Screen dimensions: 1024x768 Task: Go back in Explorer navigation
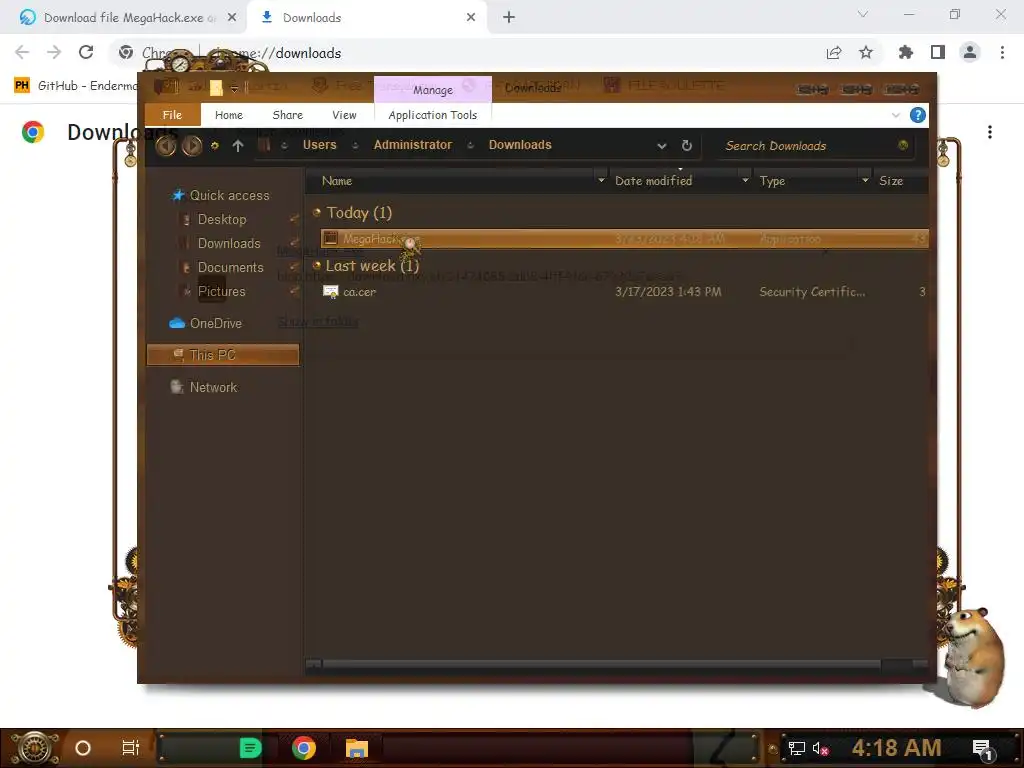[165, 145]
